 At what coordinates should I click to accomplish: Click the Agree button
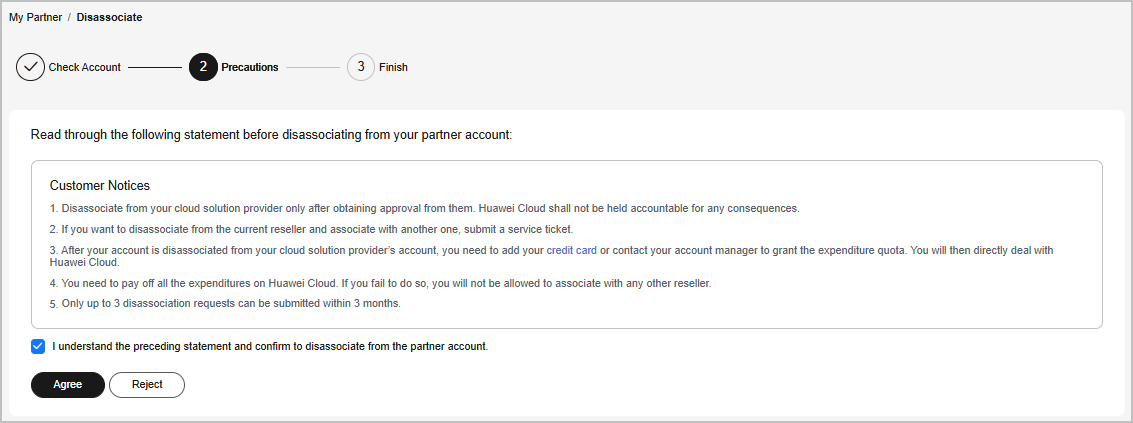pyautogui.click(x=68, y=385)
